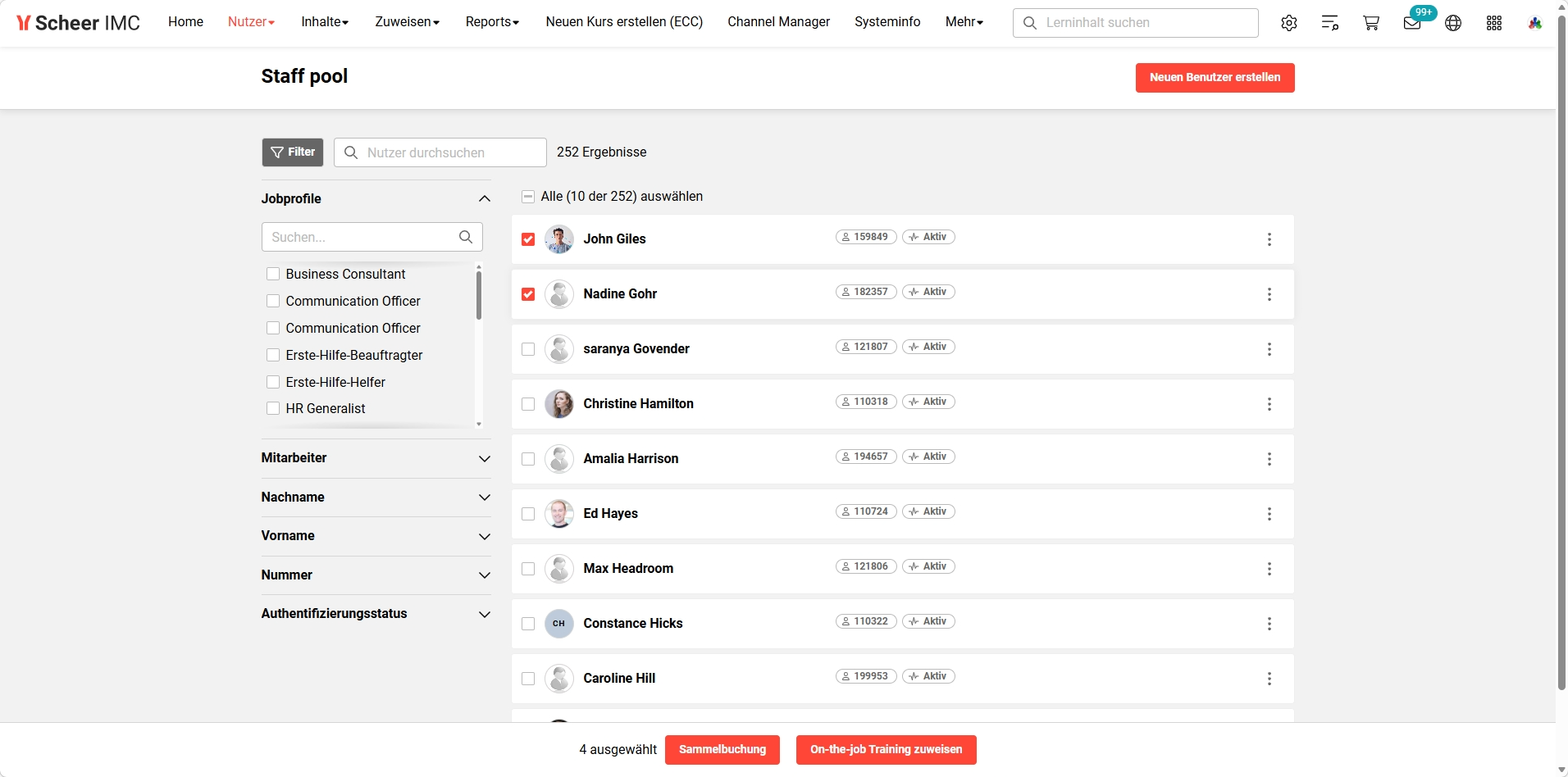The width and height of the screenshot is (1568, 777).
Task: Focus the Lerninhalt suchen search field
Action: pyautogui.click(x=1136, y=23)
